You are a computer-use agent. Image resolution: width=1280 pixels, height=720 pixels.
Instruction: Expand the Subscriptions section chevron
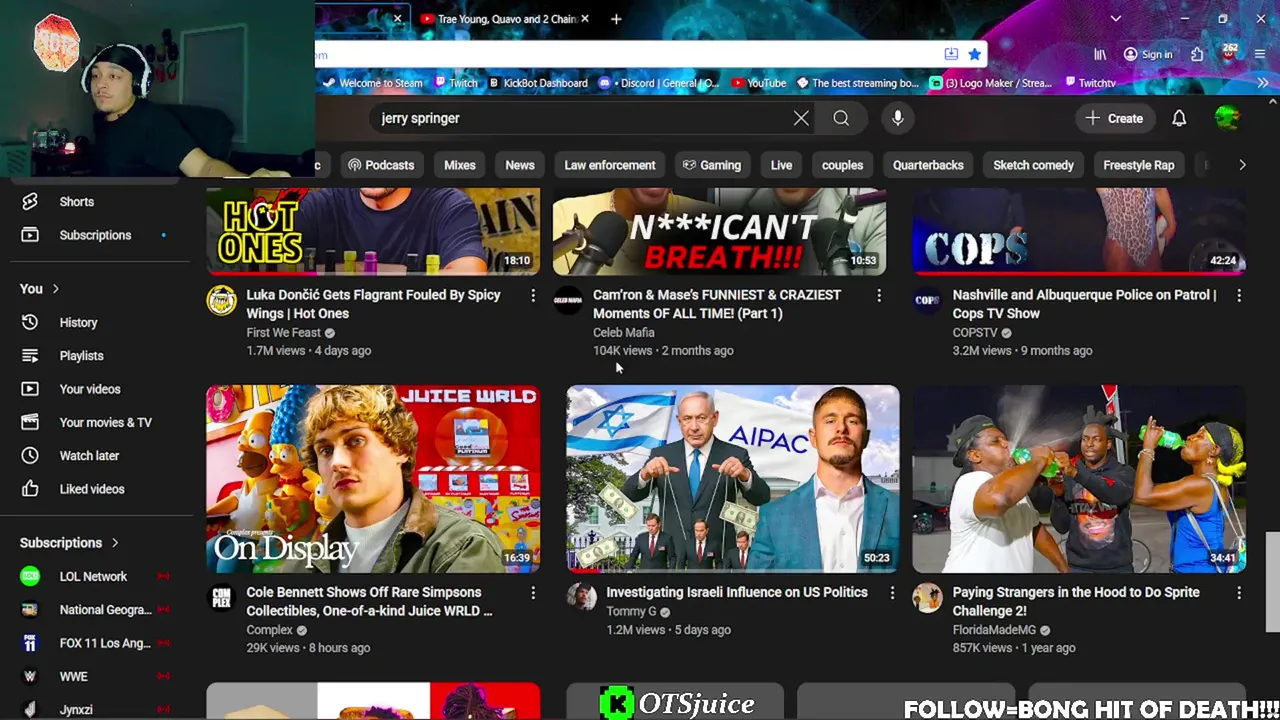pyautogui.click(x=115, y=542)
